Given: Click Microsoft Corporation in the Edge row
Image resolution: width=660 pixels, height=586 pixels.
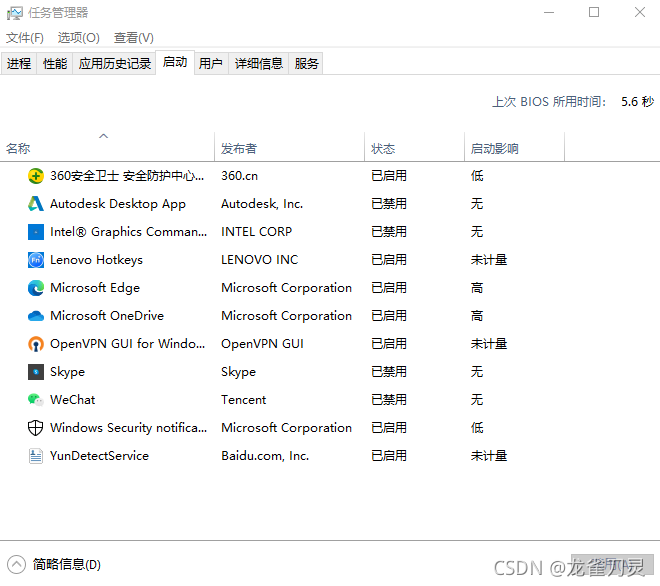Looking at the screenshot, I should click(287, 288).
